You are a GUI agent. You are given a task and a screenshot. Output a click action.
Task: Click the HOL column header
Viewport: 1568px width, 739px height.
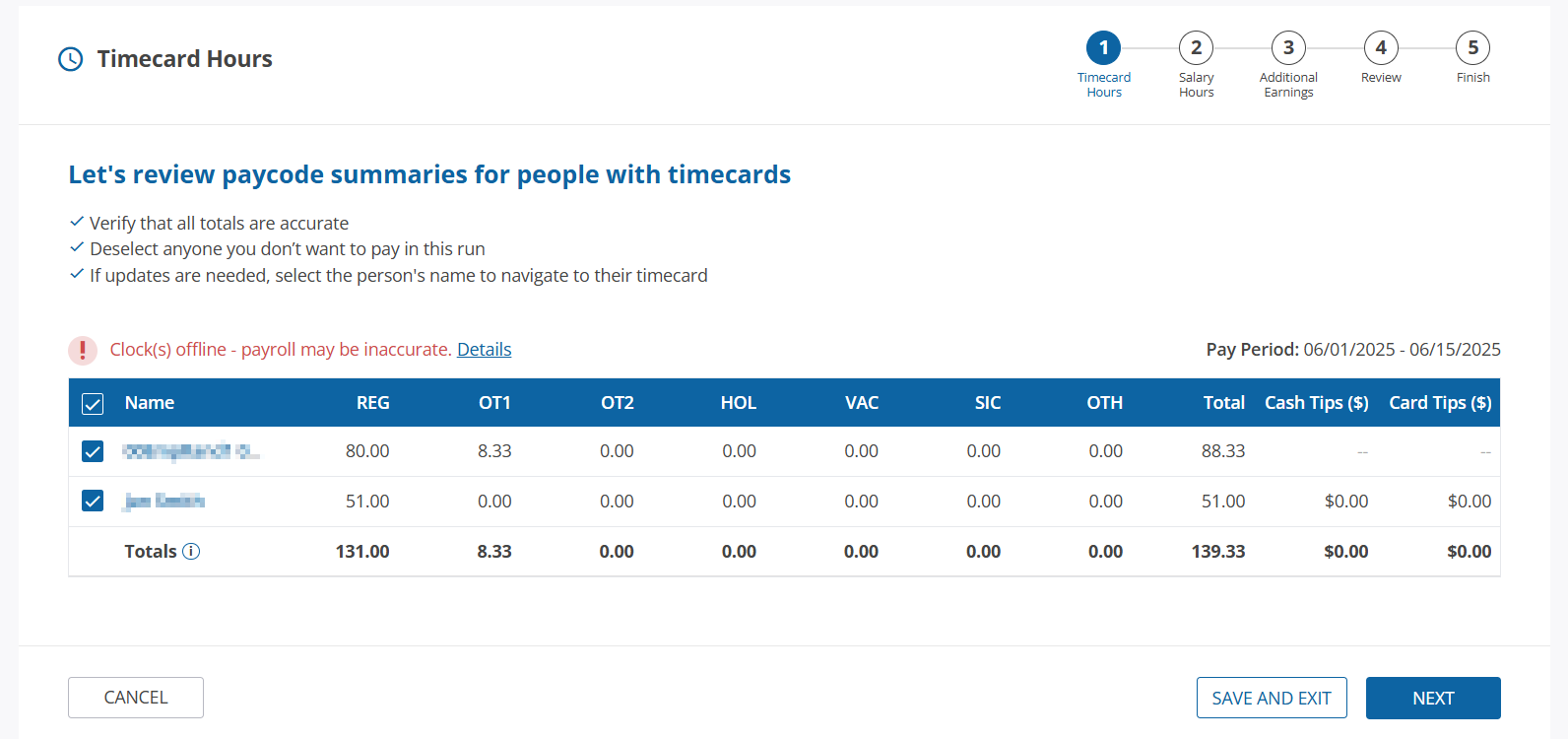point(739,403)
